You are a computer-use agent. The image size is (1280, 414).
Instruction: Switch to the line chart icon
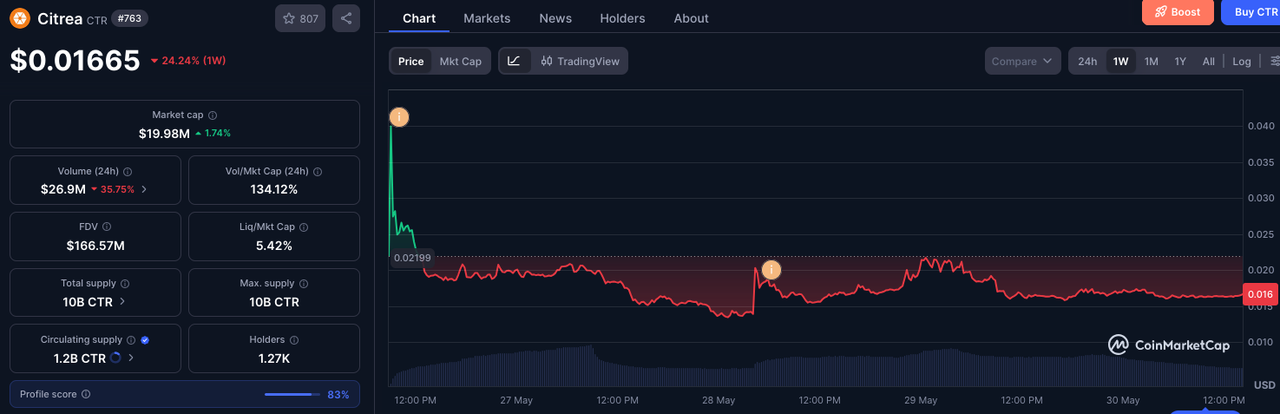[514, 61]
